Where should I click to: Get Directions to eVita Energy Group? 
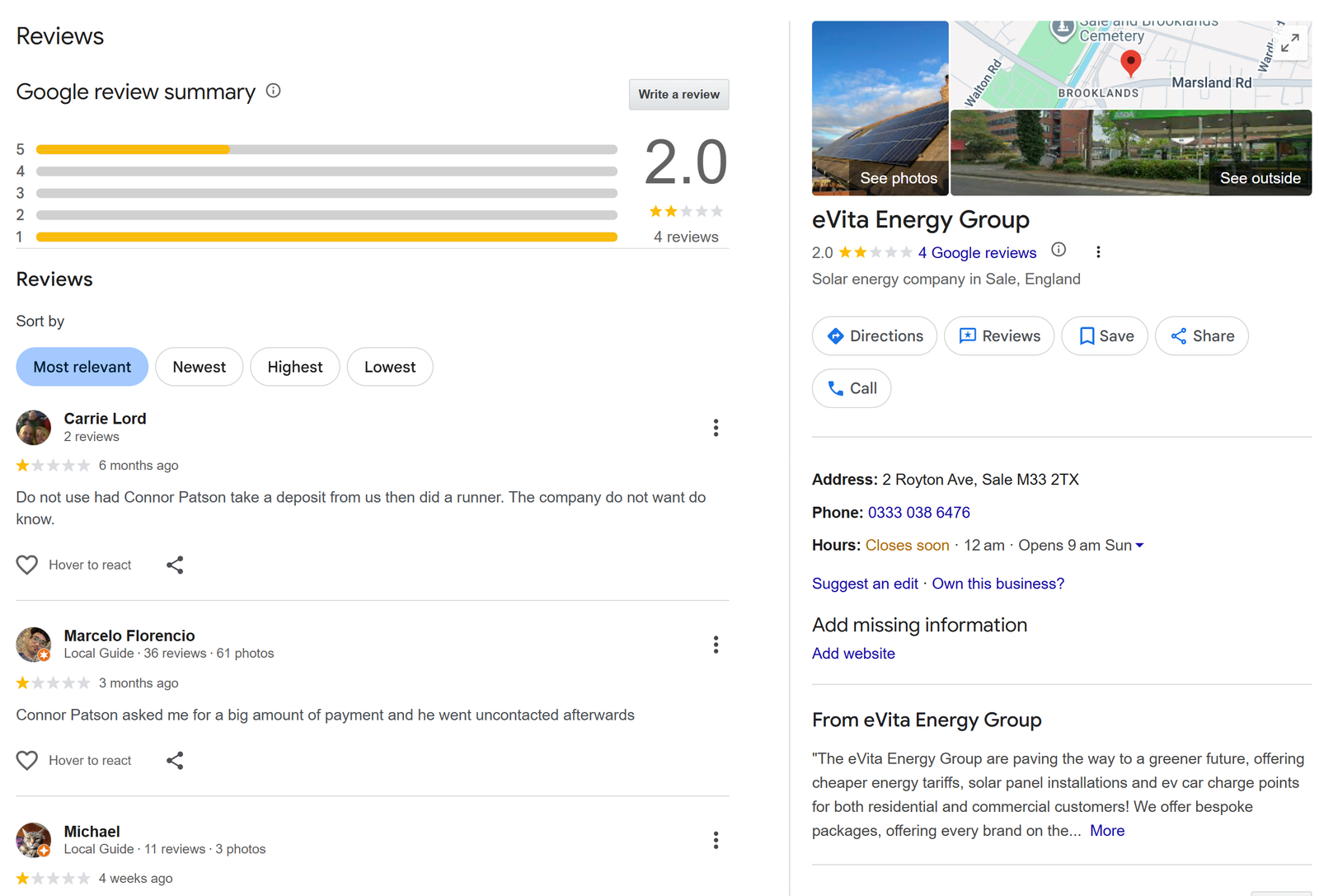click(x=875, y=335)
